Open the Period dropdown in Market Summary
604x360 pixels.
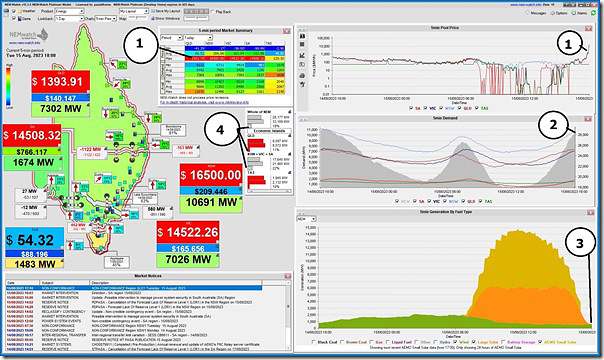(171, 38)
